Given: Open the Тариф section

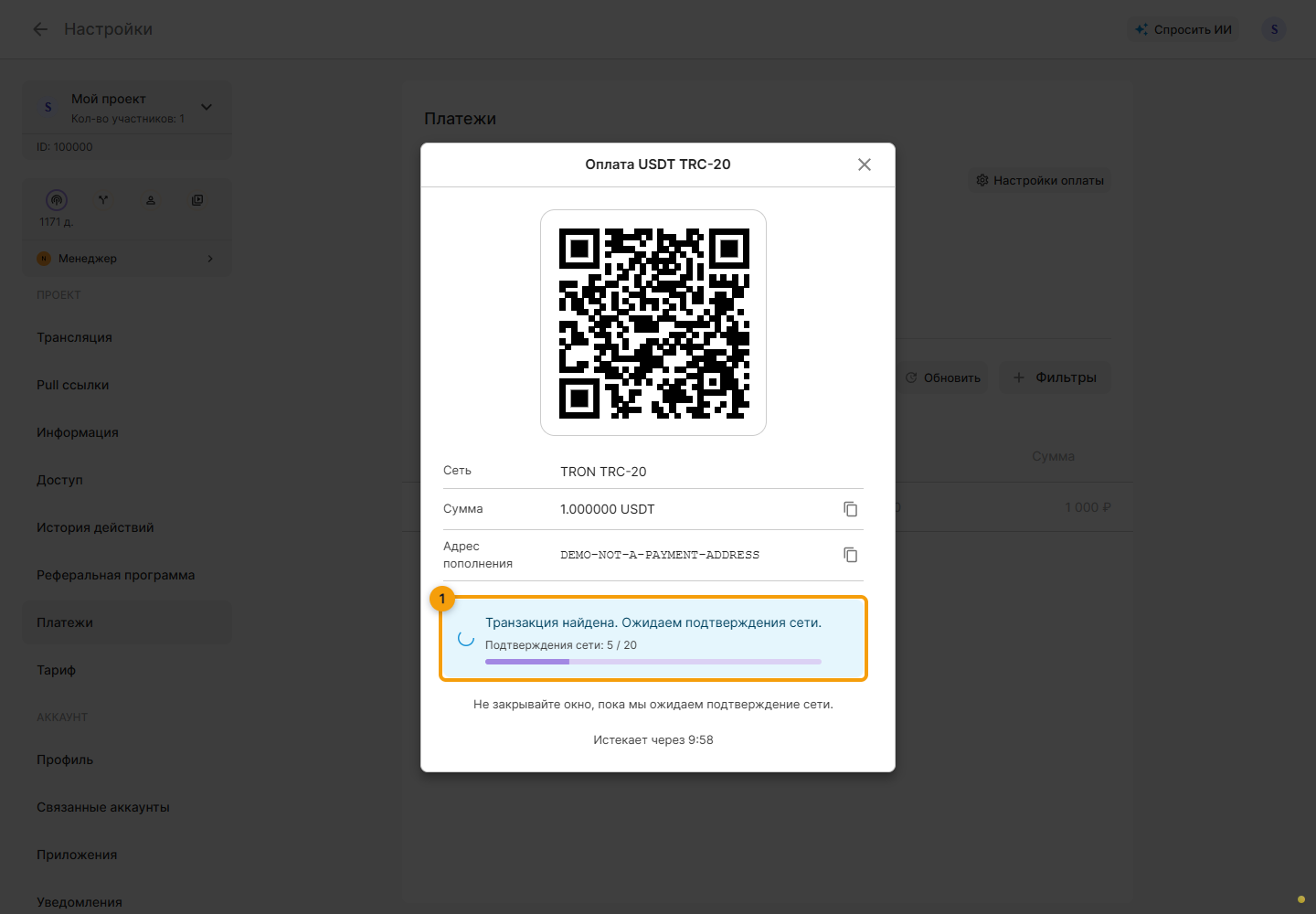Looking at the screenshot, I should 127,670.
